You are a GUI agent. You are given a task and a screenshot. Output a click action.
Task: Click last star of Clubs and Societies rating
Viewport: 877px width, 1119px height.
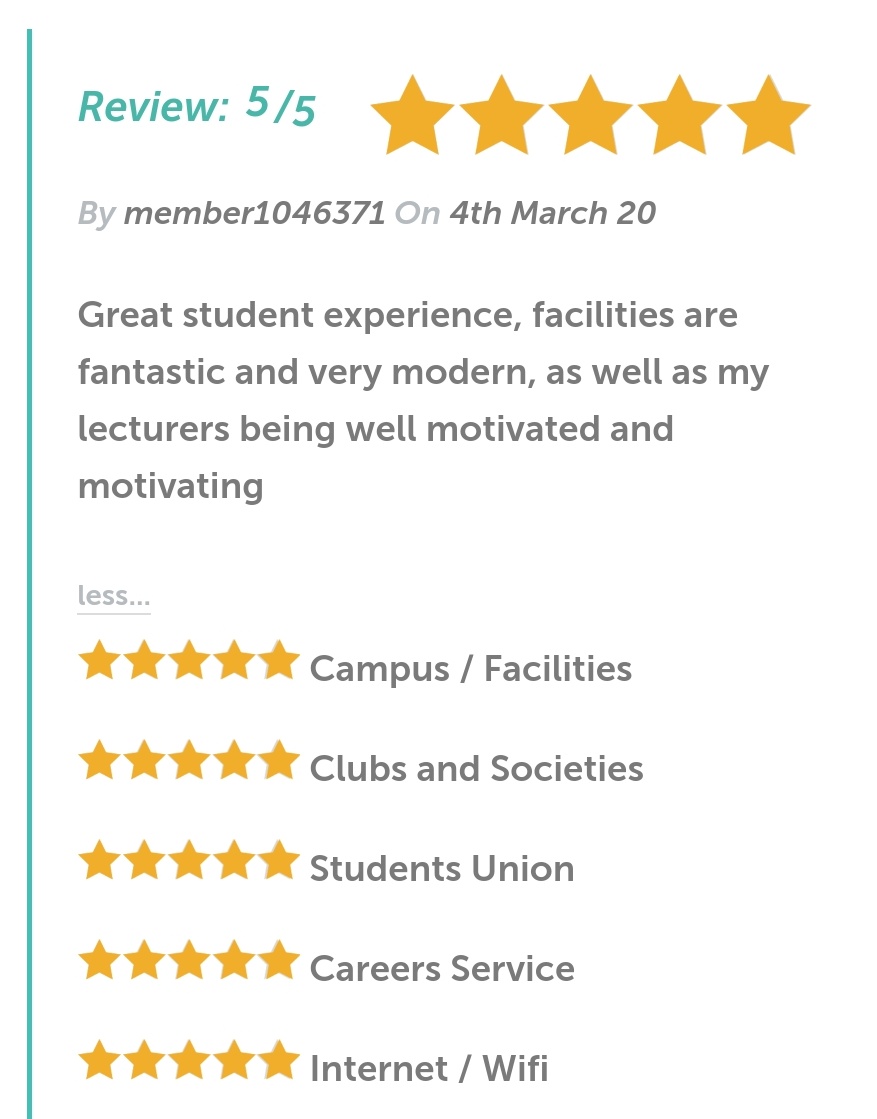pos(278,760)
